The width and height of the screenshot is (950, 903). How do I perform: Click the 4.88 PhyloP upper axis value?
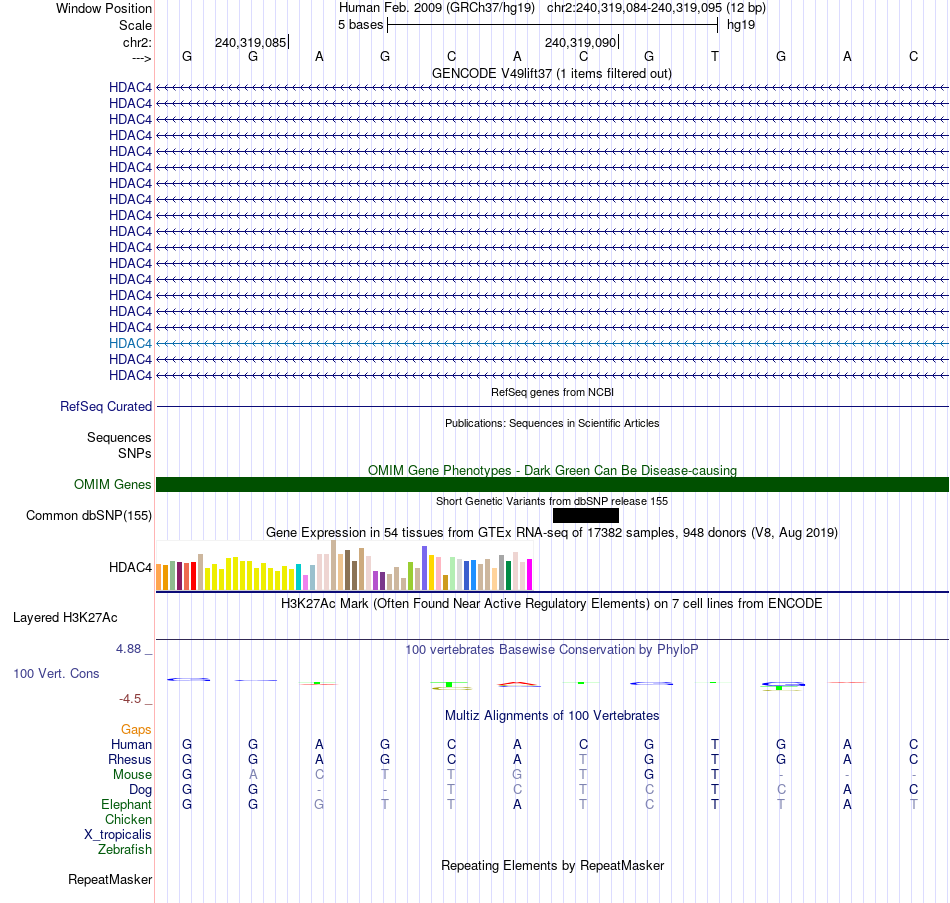128,649
